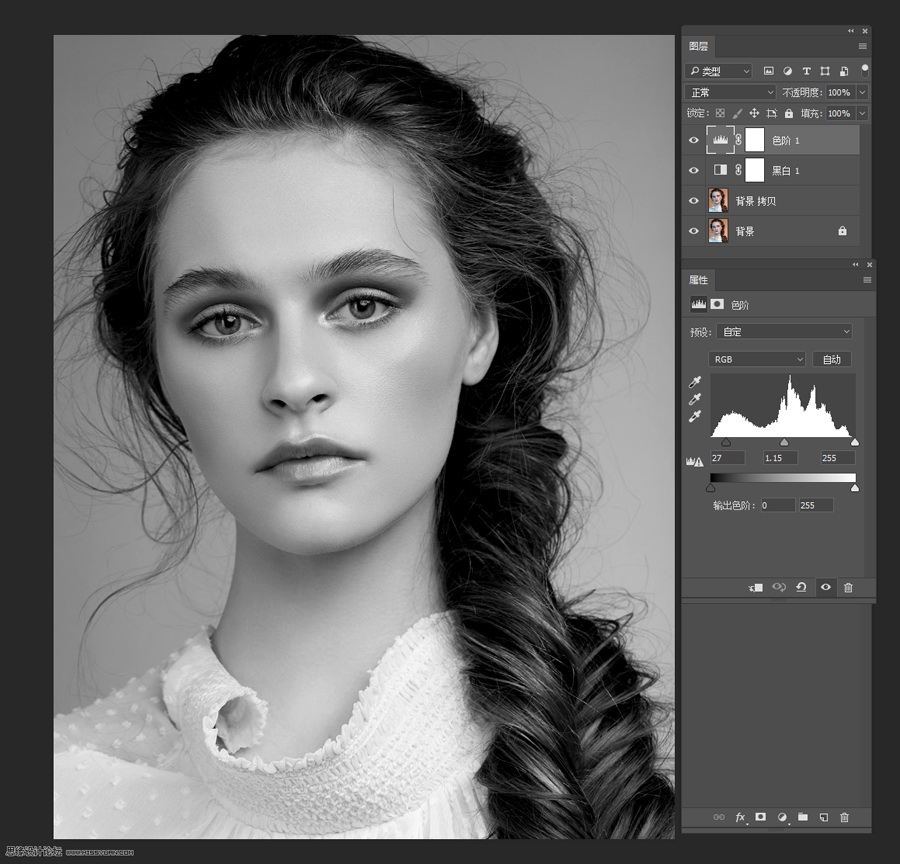Screen dimensions: 900x864
Task: Filter layers by shape layer icon
Action: pyautogui.click(x=825, y=71)
